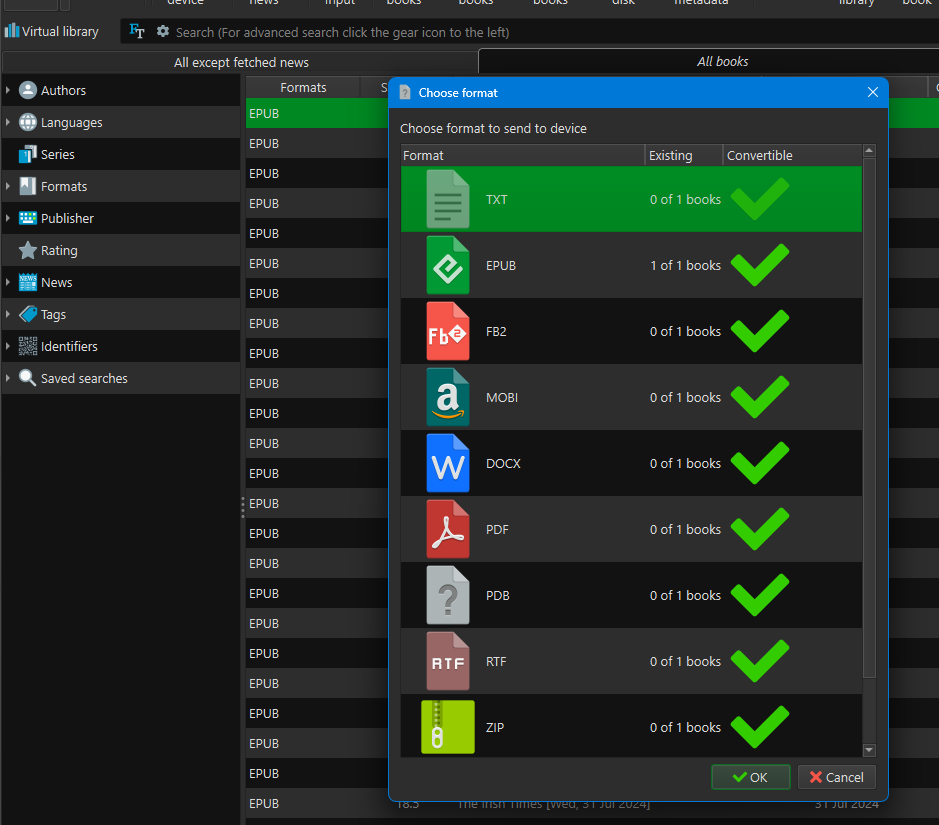Click the search input field
Screen dimensions: 939x825
pyautogui.click(x=554, y=32)
